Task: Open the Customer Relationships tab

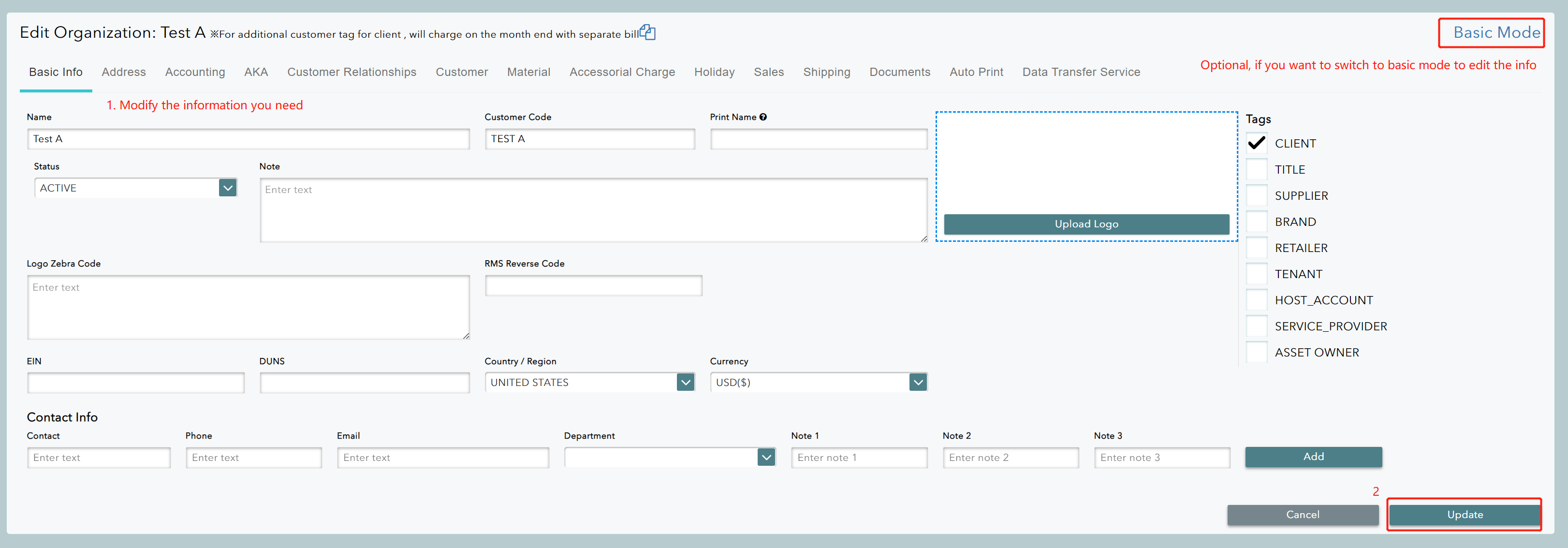Action: tap(351, 72)
